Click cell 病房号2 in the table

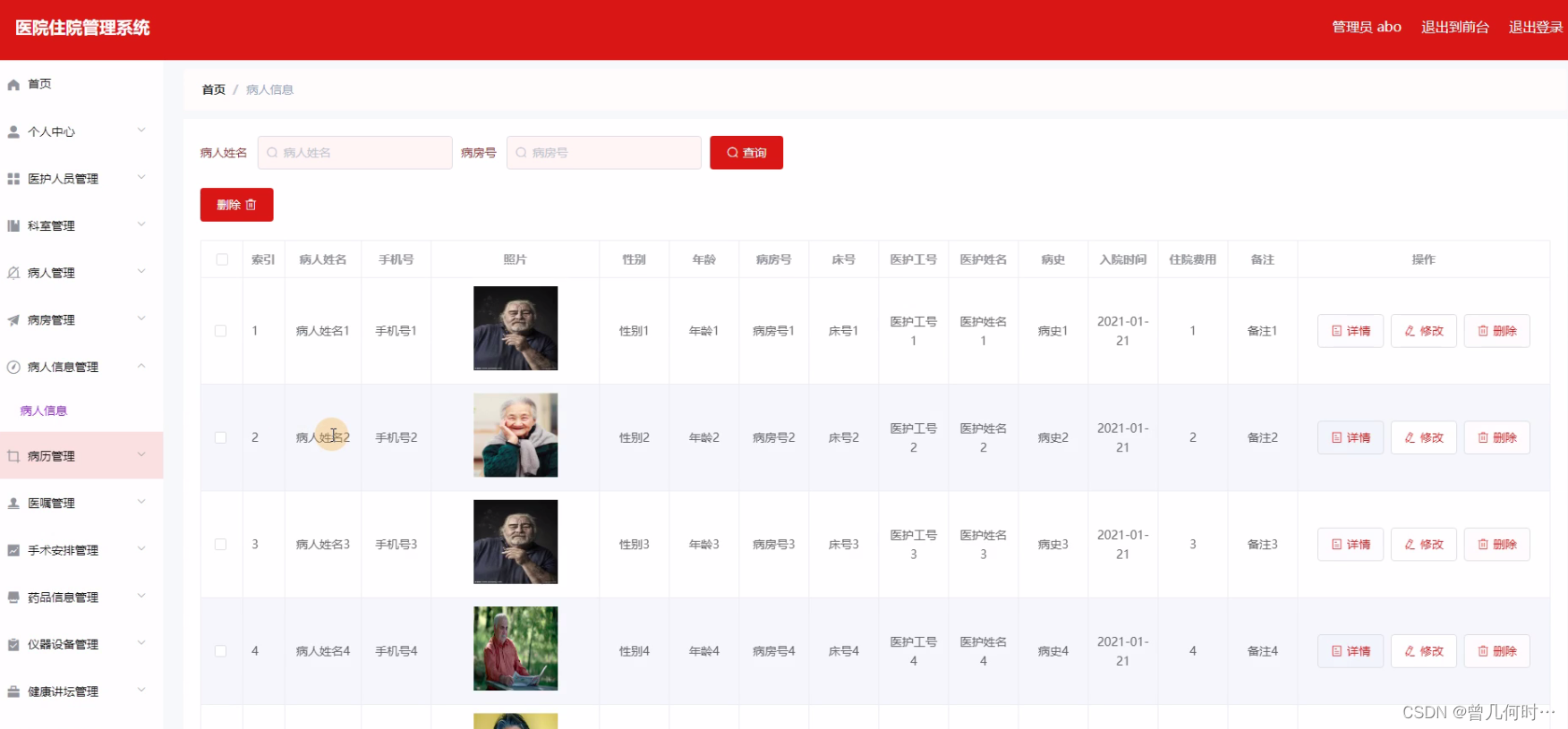(x=774, y=437)
